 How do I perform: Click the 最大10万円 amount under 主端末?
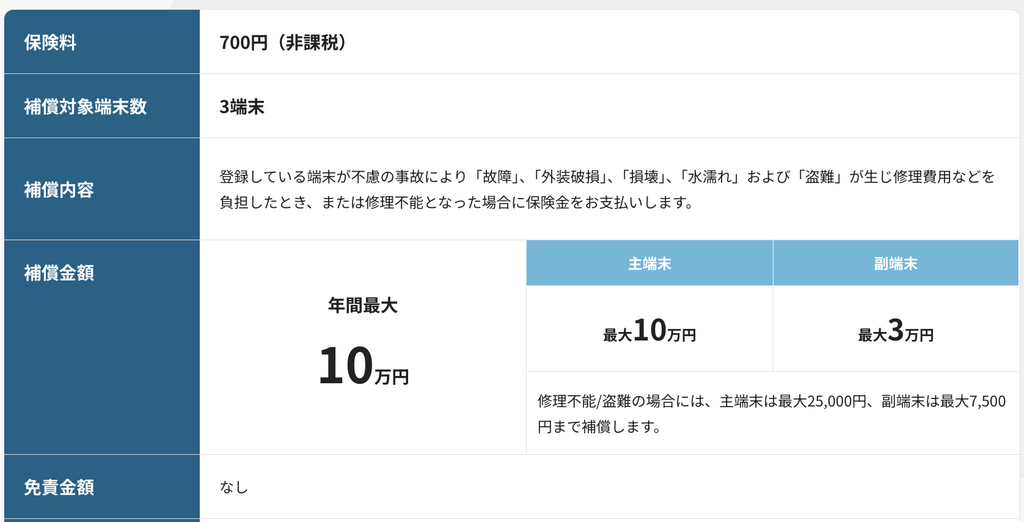point(649,332)
